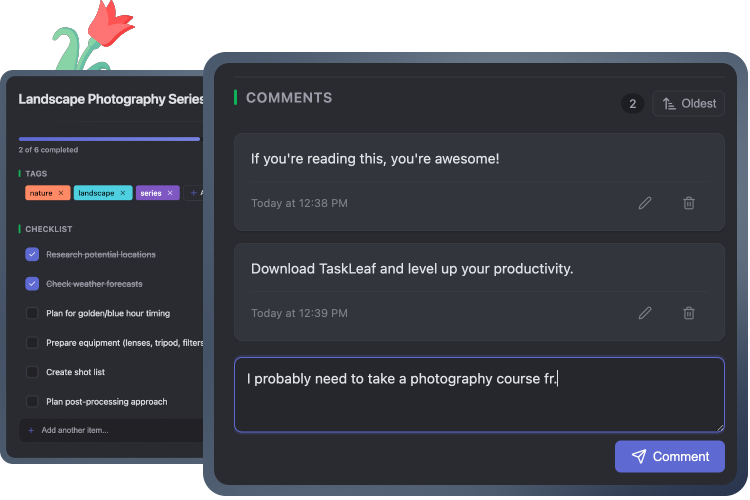Uncheck "Research potential locations" checkbox
Image resolution: width=750 pixels, height=500 pixels.
pos(32,255)
